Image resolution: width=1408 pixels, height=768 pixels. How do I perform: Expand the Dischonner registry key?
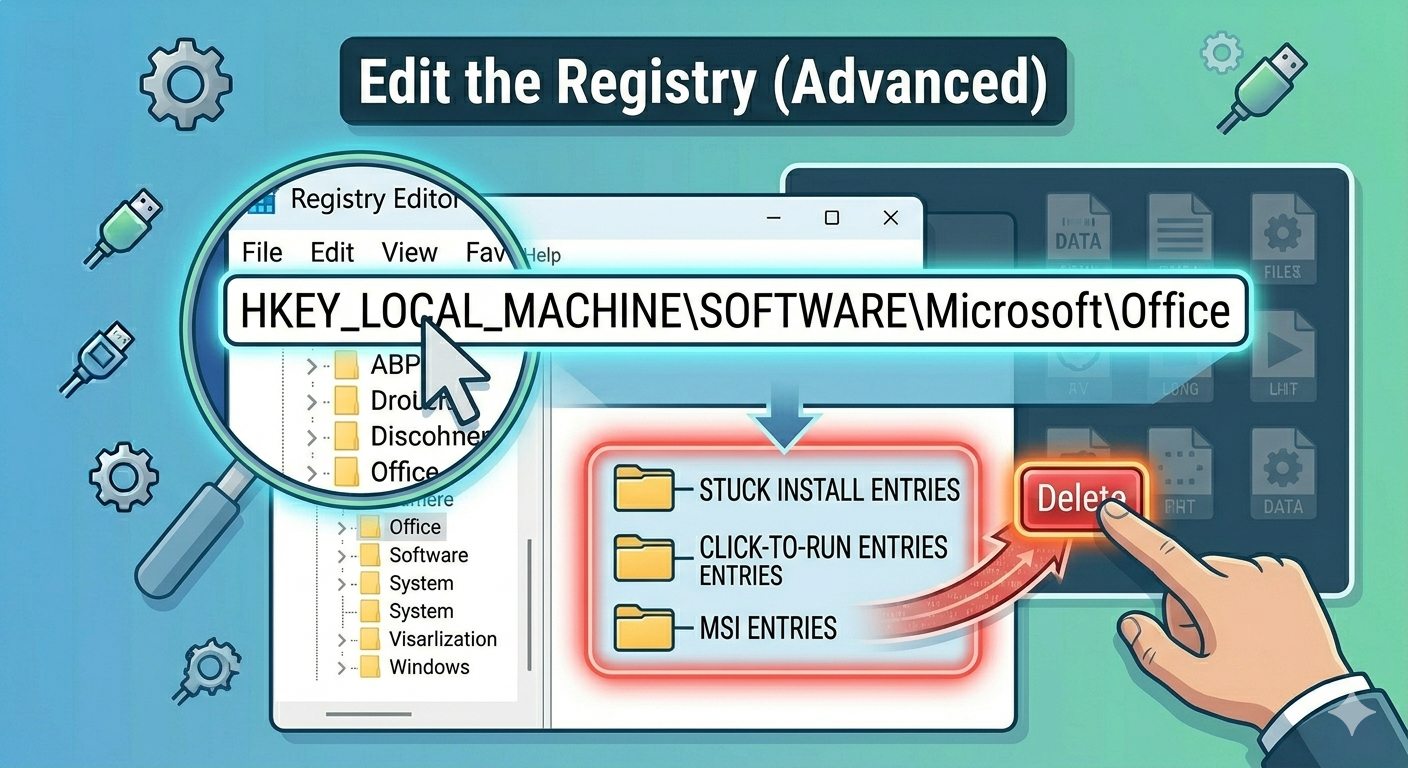(312, 437)
